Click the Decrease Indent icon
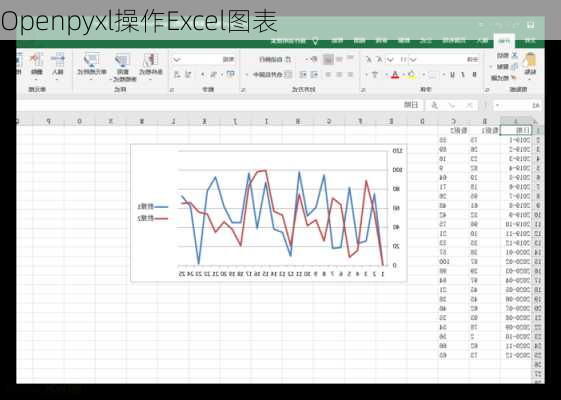 point(315,74)
